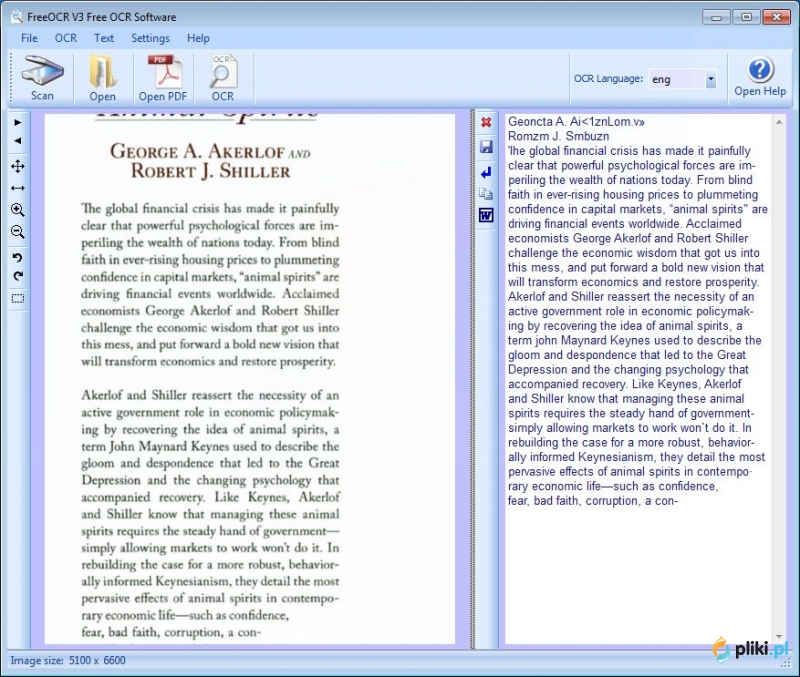Open the Settings menu
The width and height of the screenshot is (800, 677).
click(151, 38)
